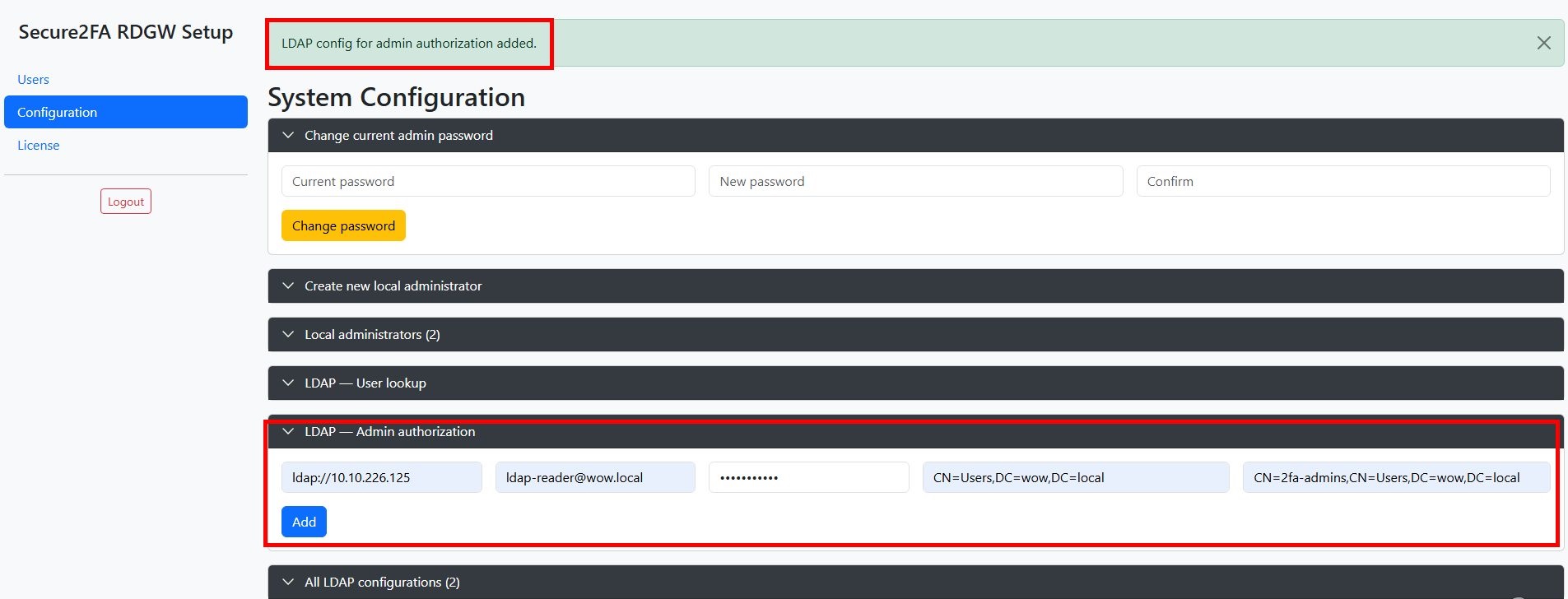
Task: Select Configuration in the sidebar
Action: [125, 112]
